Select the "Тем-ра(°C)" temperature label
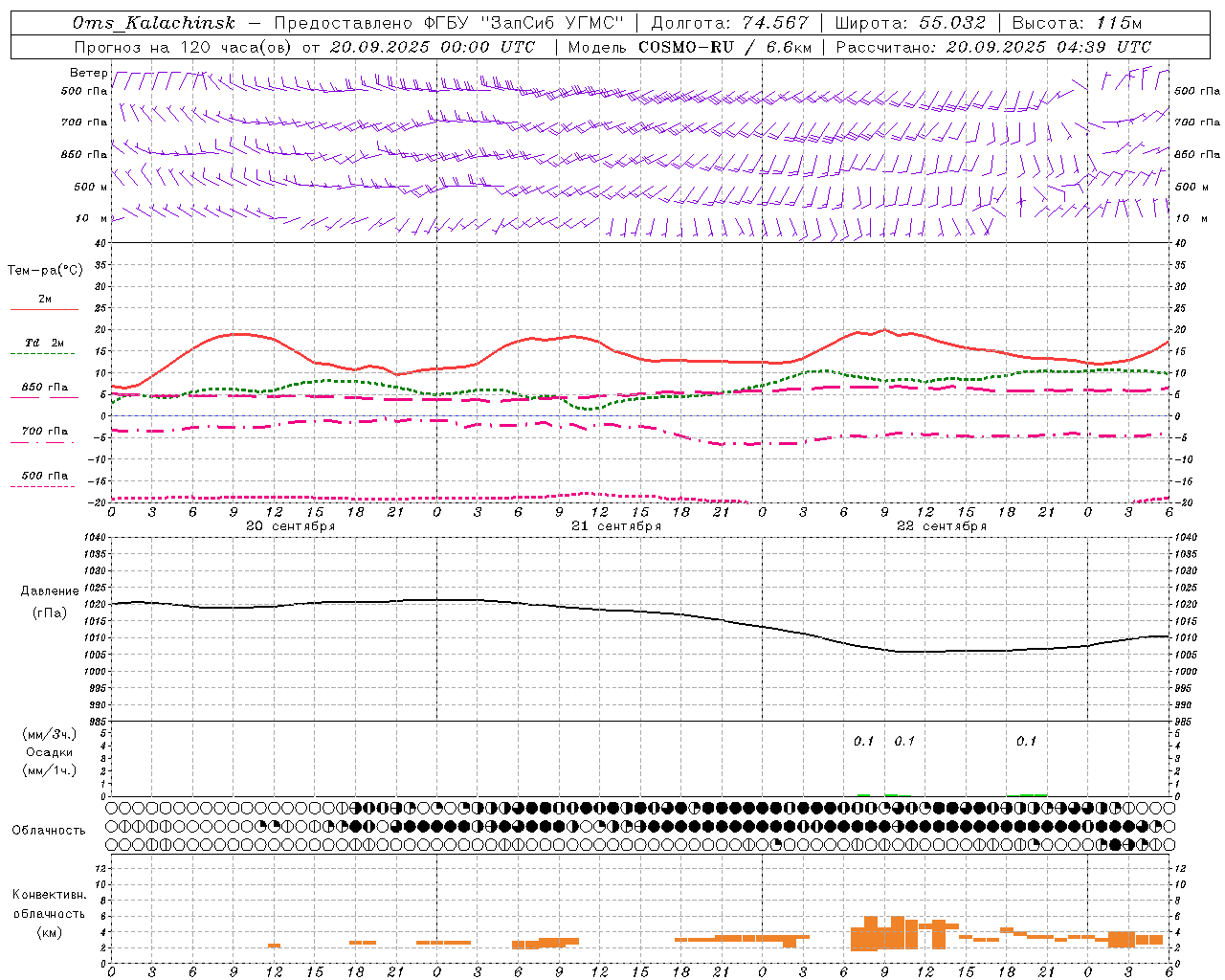This screenshot has width=1225, height=980. coord(45,271)
